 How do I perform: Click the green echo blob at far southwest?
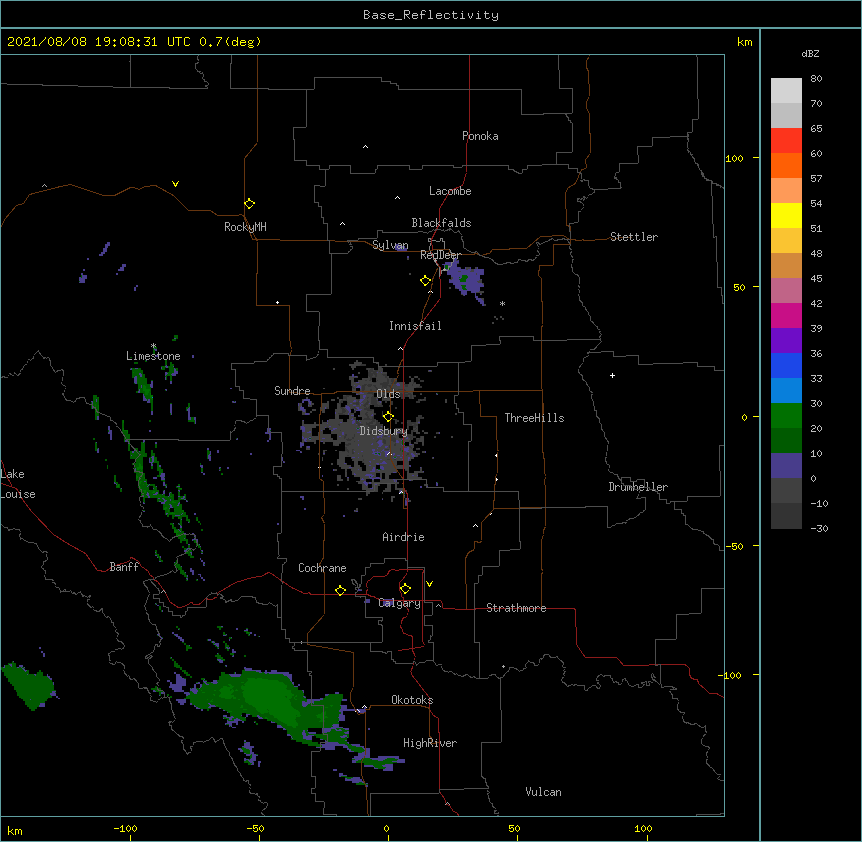click(x=29, y=685)
